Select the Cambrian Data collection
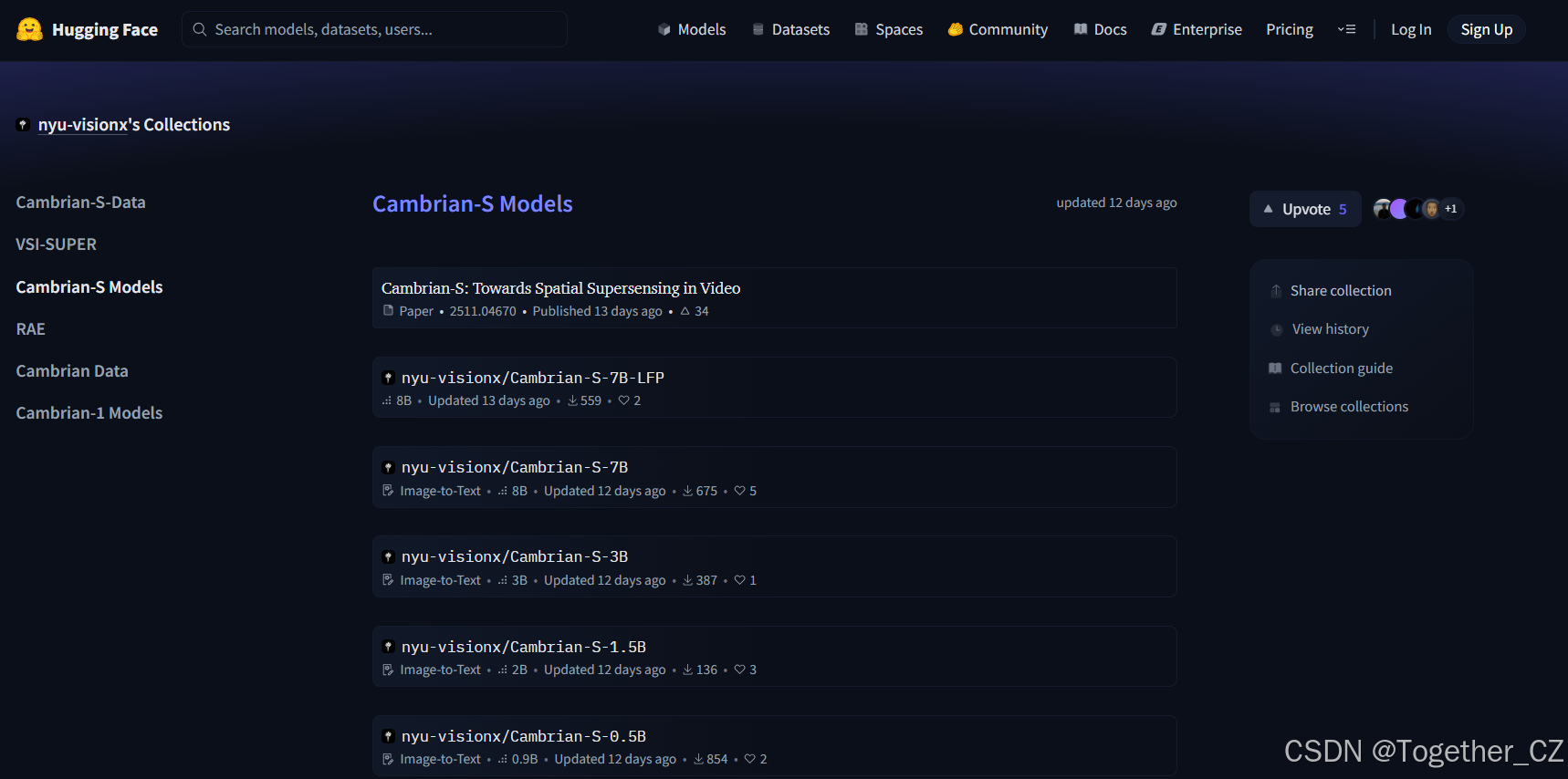1568x779 pixels. tap(72, 371)
